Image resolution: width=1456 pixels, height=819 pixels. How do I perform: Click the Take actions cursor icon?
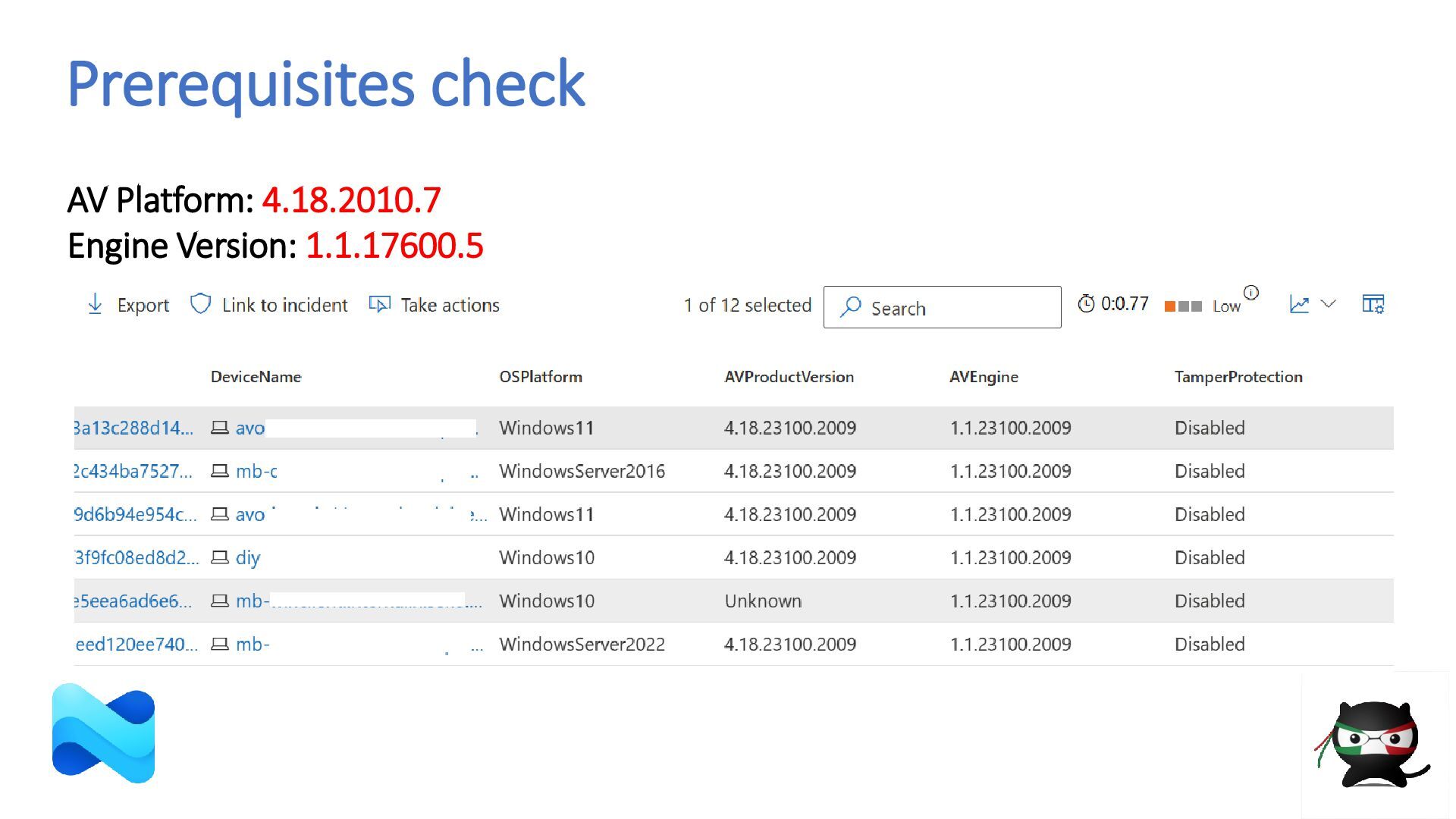[x=379, y=304]
